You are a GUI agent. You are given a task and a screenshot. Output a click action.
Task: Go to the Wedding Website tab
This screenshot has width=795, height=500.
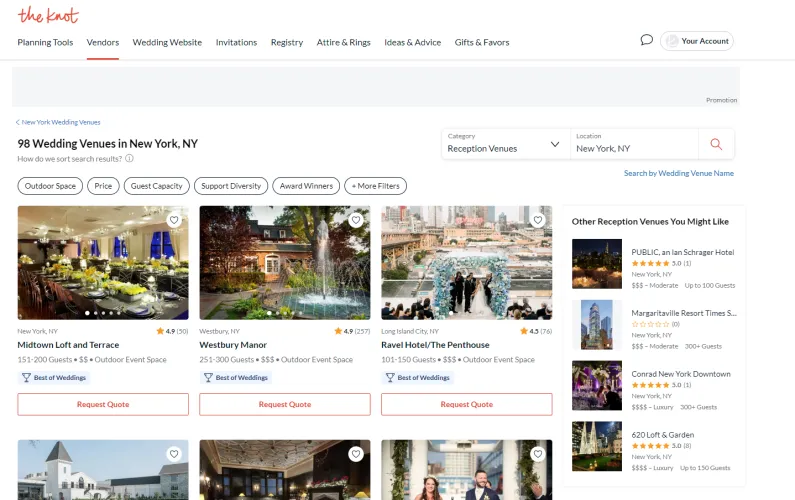(x=167, y=42)
